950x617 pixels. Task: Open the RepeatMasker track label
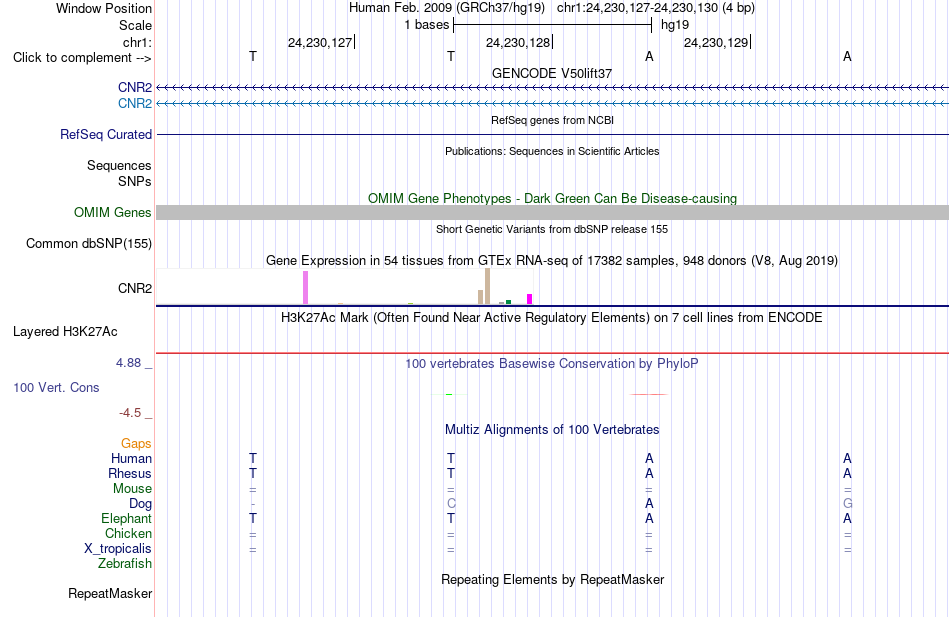click(x=110, y=593)
